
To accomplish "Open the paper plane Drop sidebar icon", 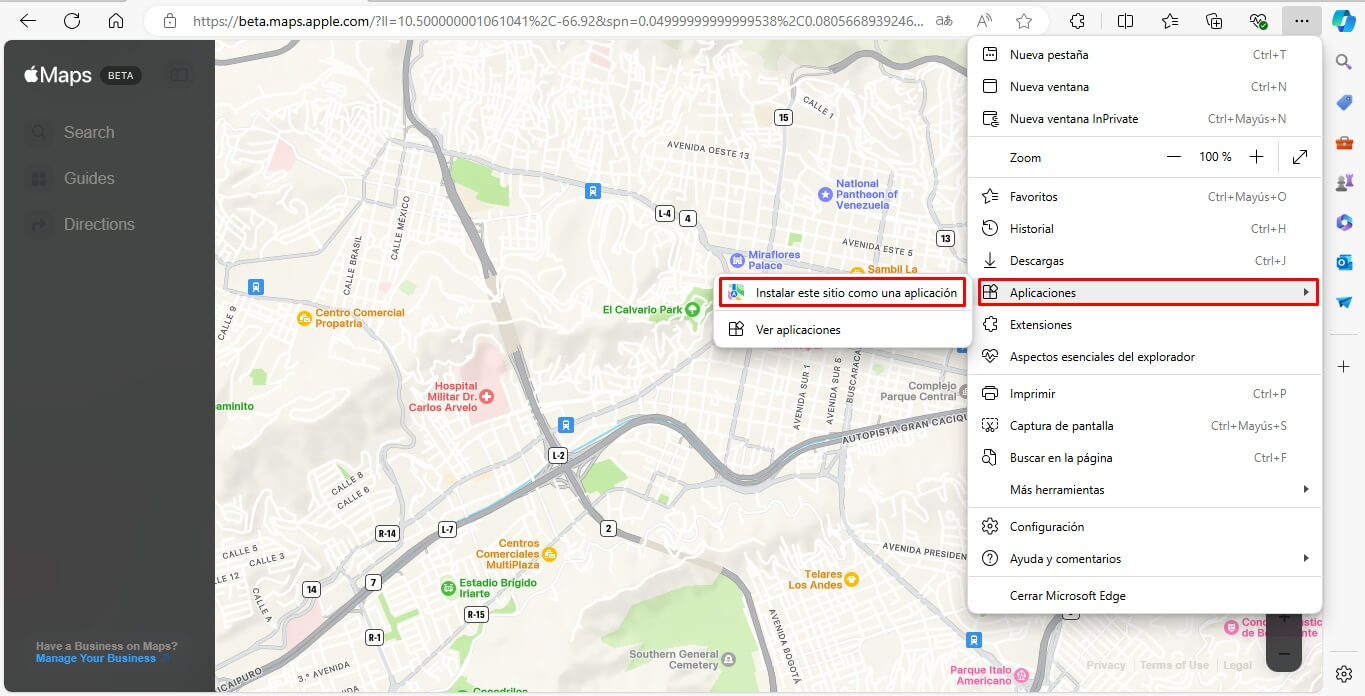I will [1344, 302].
